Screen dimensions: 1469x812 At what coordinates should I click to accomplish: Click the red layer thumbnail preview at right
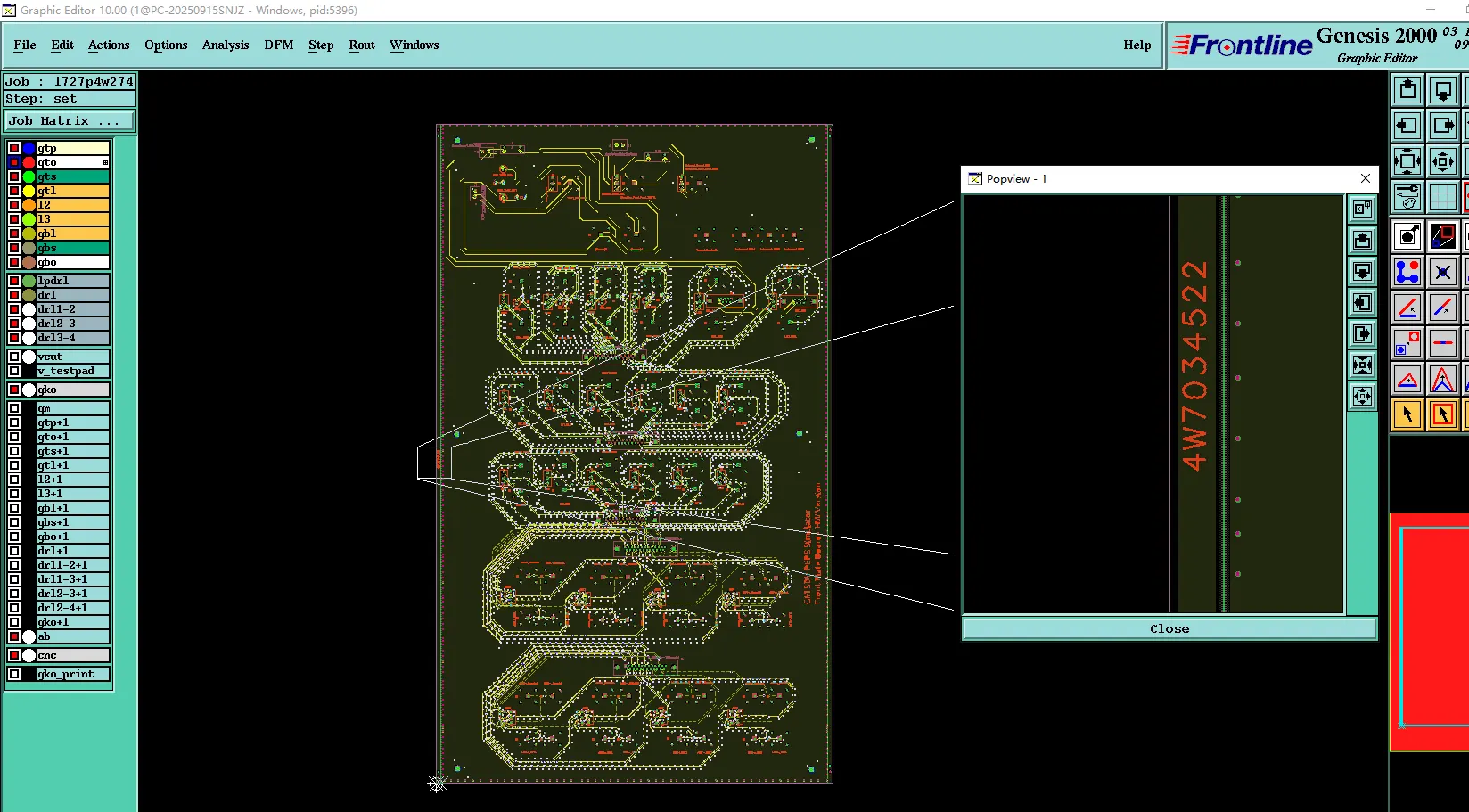pos(1429,632)
